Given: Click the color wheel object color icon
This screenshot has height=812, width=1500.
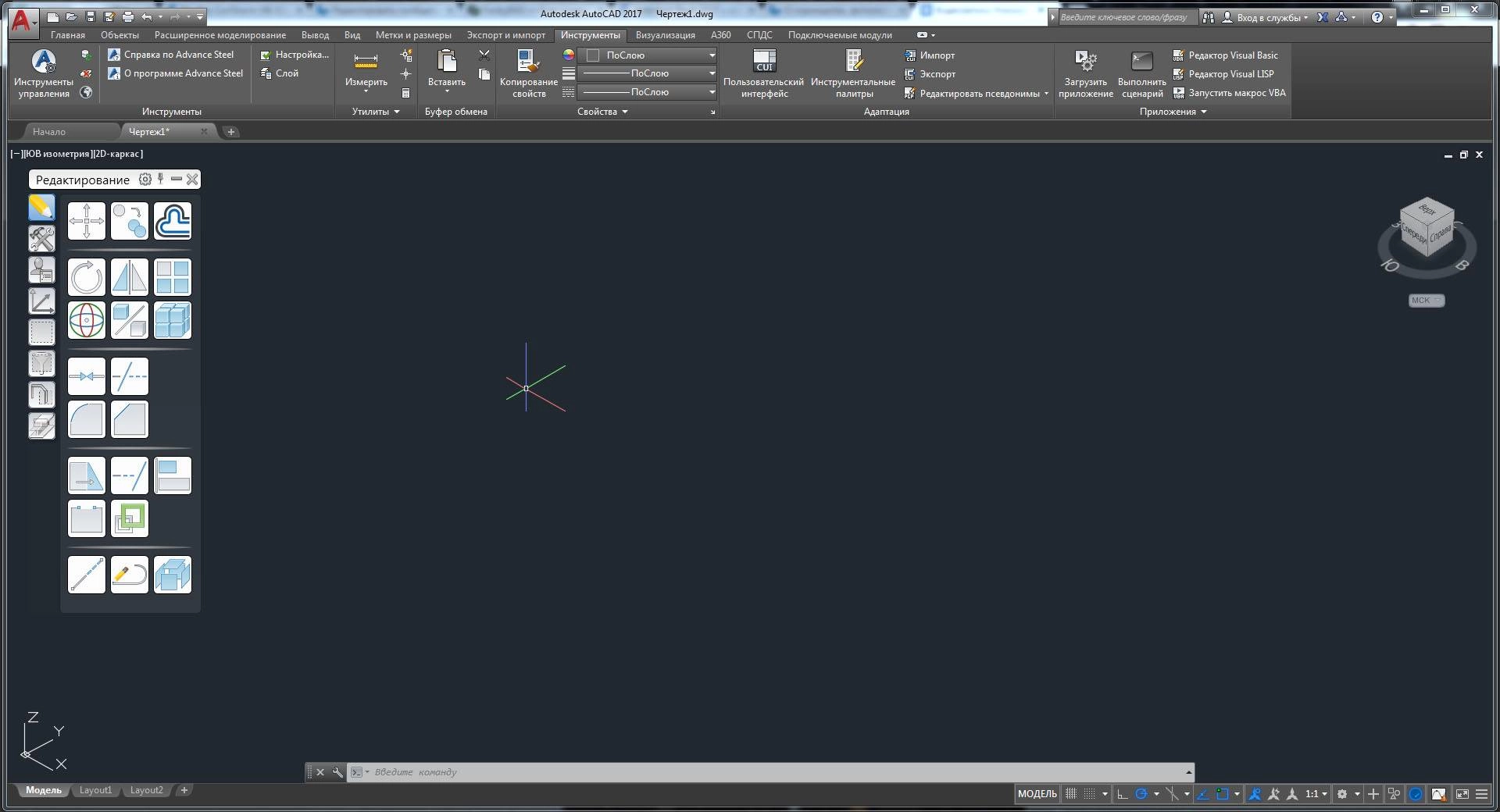Looking at the screenshot, I should tap(569, 55).
